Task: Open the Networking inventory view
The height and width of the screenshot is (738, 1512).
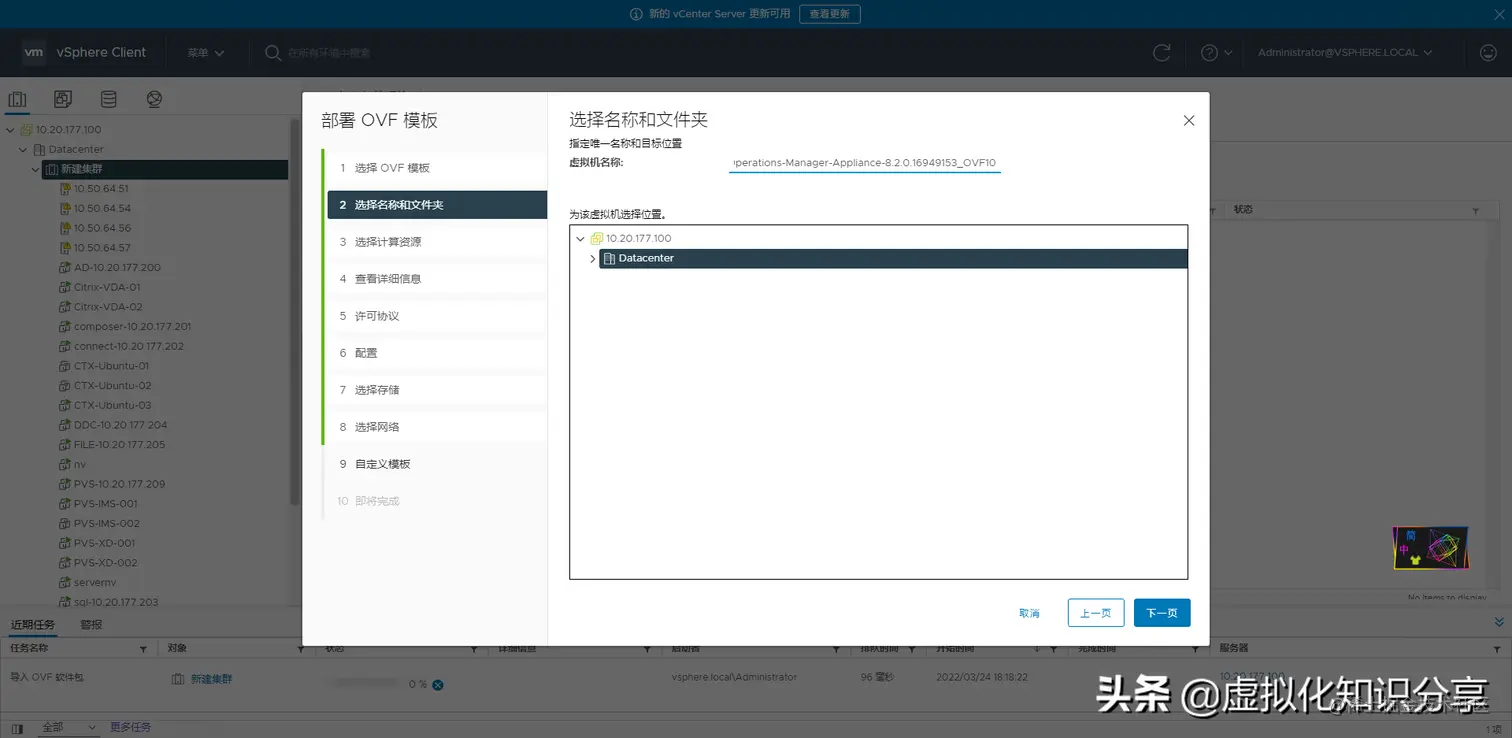Action: [x=154, y=99]
